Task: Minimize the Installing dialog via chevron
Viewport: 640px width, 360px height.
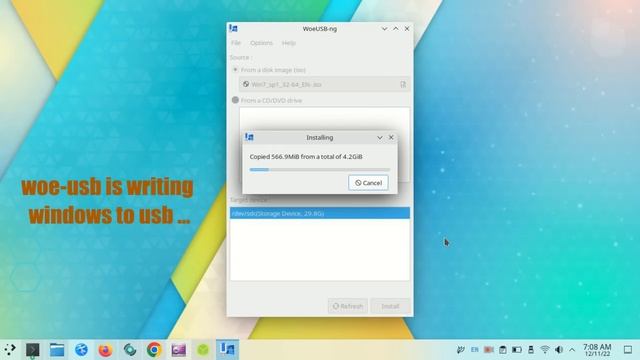Action: click(x=380, y=138)
